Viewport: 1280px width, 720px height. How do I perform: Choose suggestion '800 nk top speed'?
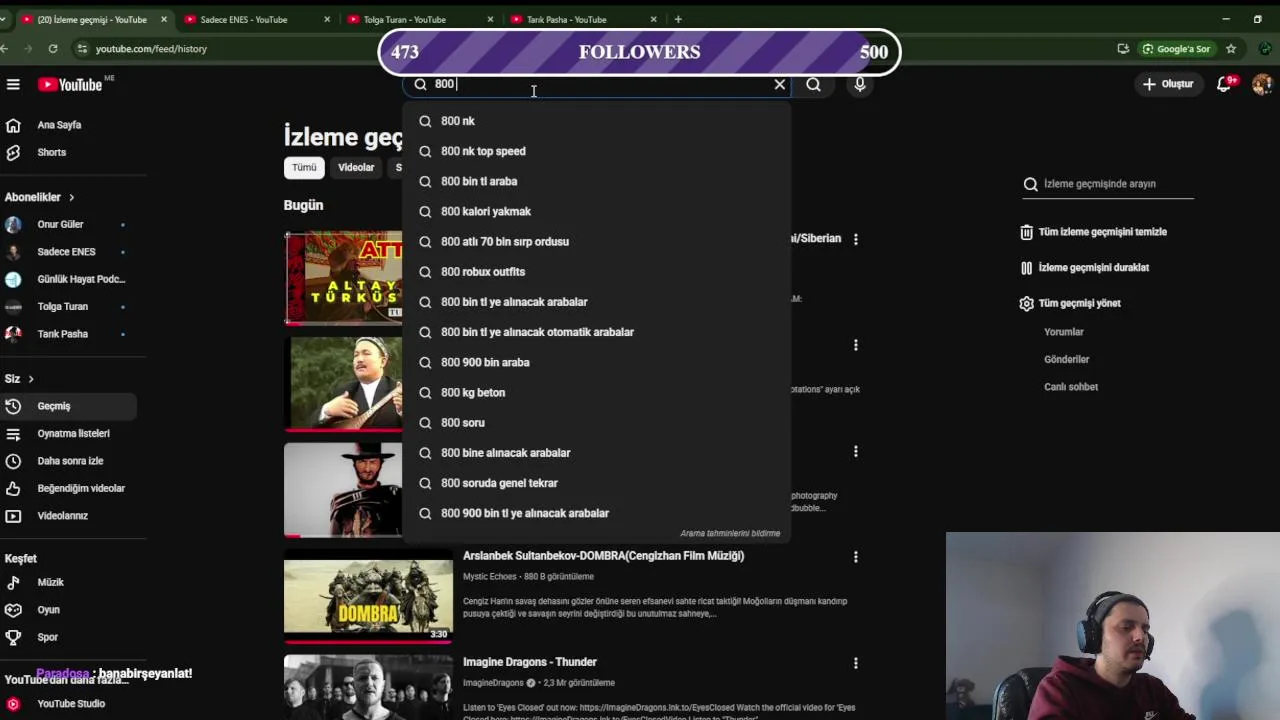(x=596, y=151)
